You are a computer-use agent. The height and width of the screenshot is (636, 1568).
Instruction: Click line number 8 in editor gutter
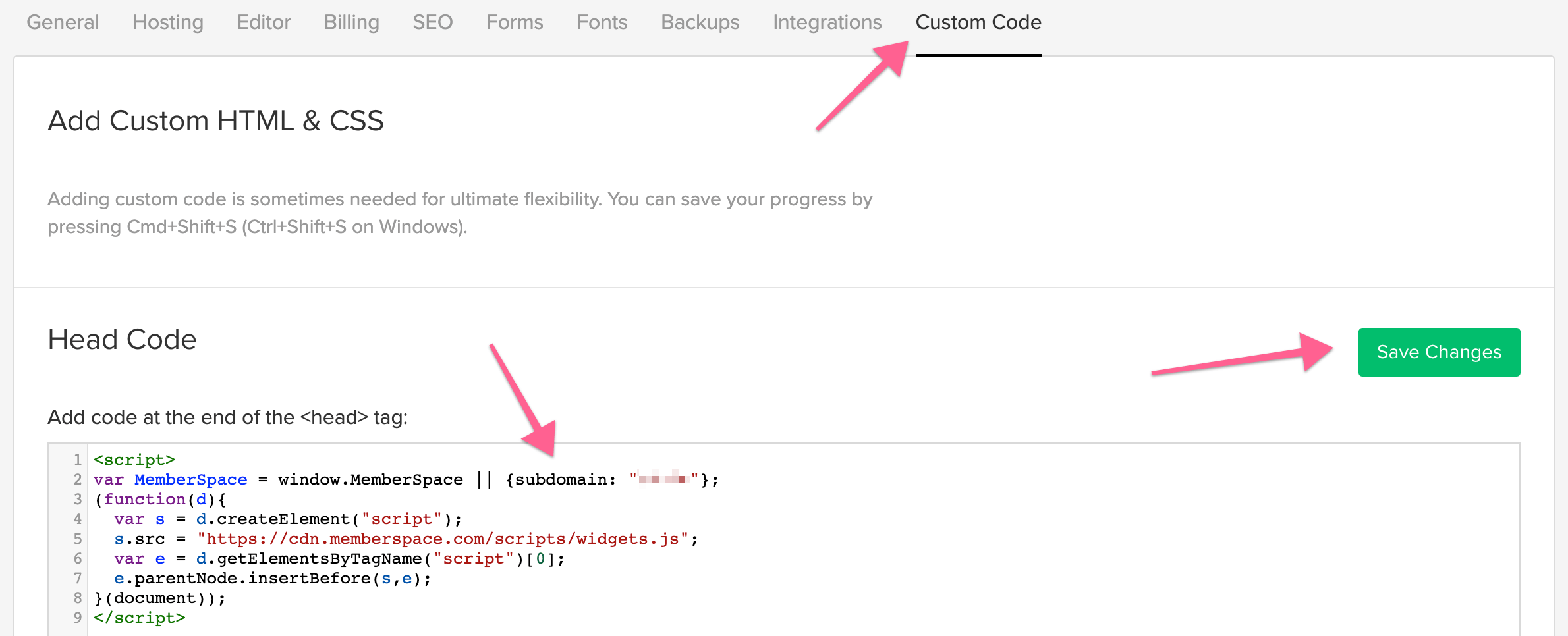click(78, 598)
